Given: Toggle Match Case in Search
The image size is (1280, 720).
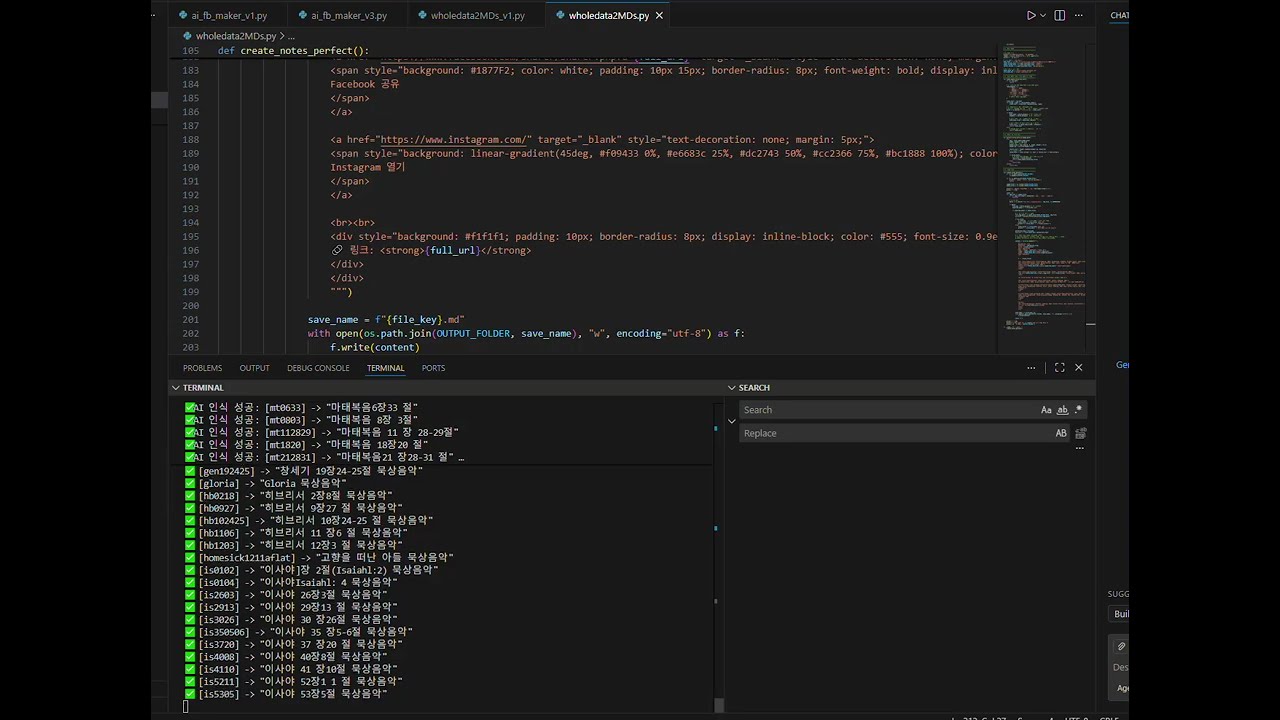Looking at the screenshot, I should 1046,410.
